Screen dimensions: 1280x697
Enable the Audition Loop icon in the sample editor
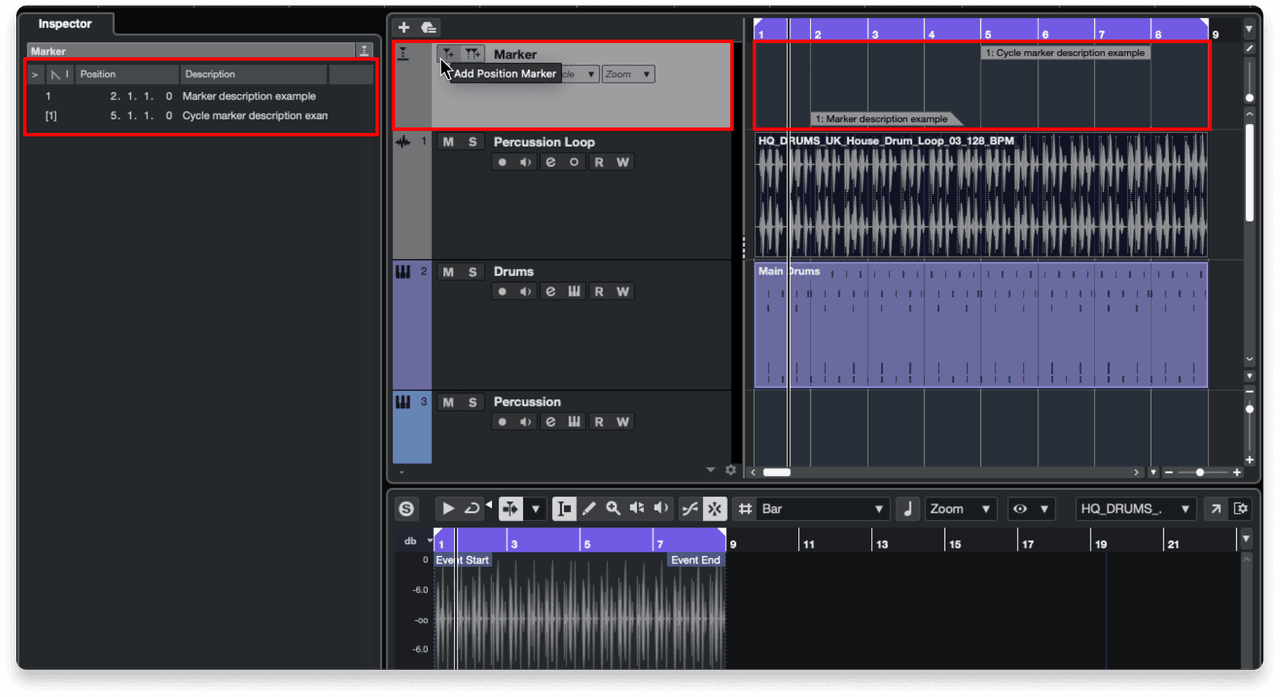(x=471, y=508)
